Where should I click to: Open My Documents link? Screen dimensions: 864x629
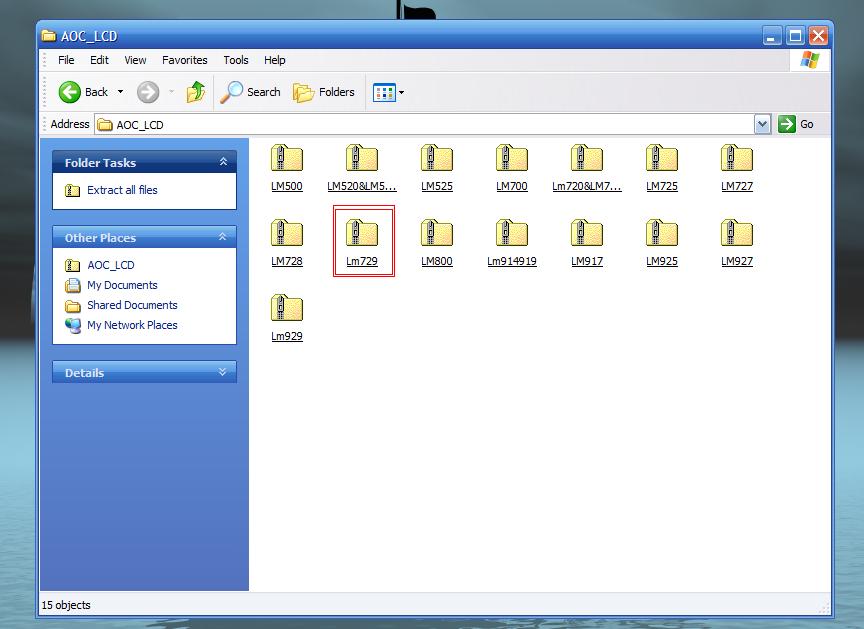click(x=122, y=285)
